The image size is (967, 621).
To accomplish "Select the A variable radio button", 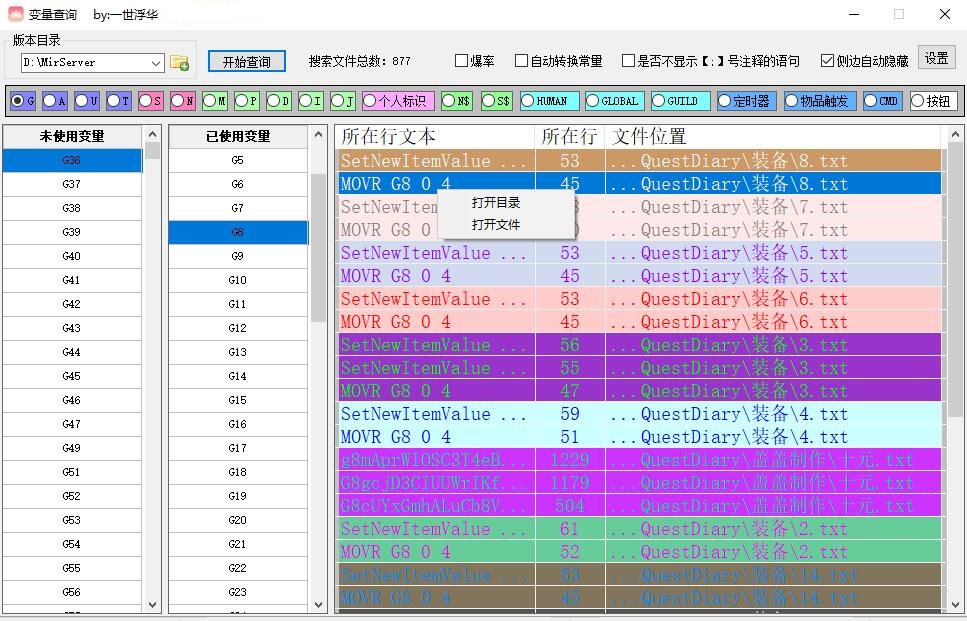I will (x=55, y=101).
